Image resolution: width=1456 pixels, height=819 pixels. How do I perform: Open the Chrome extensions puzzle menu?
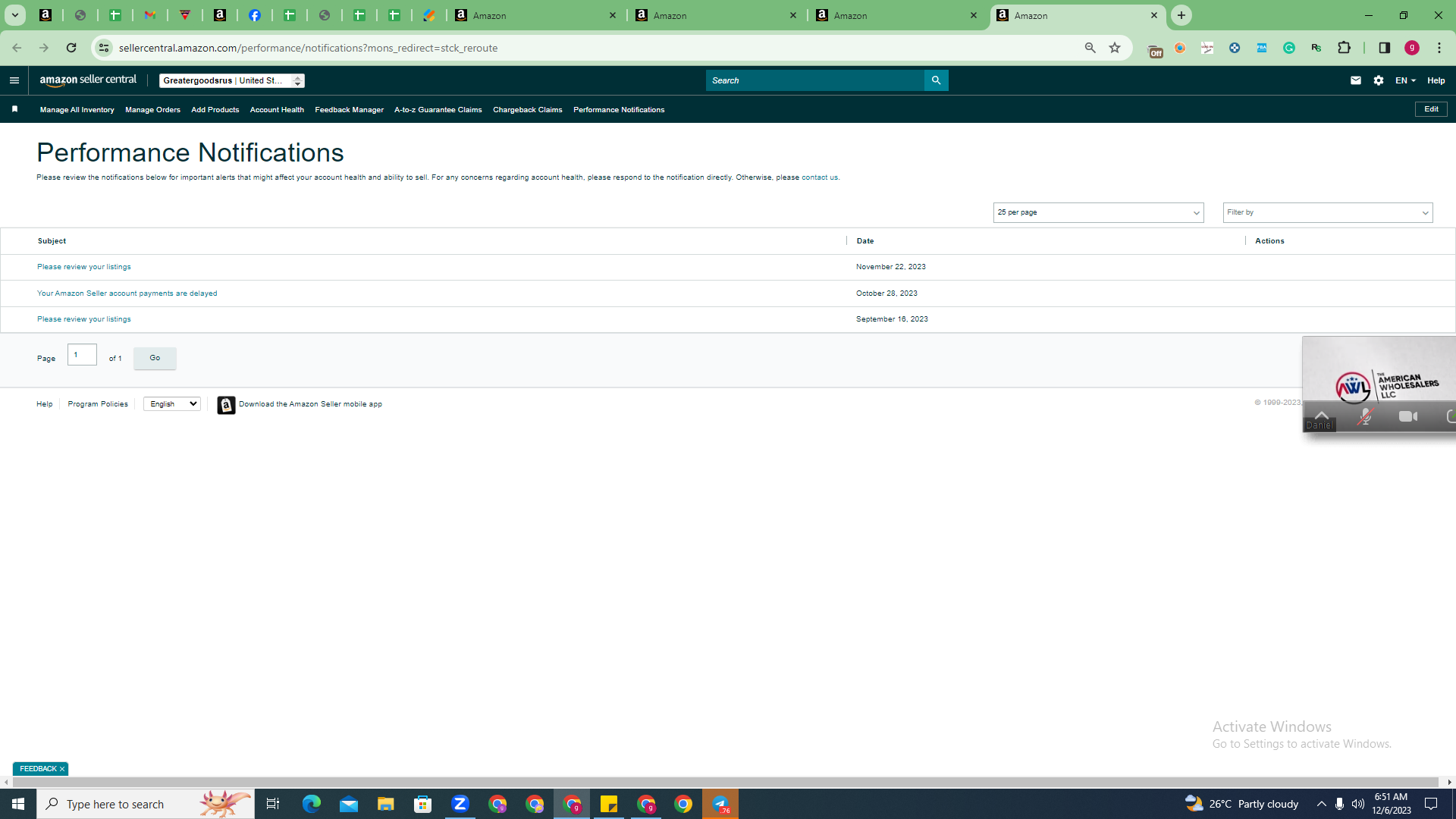(1344, 48)
